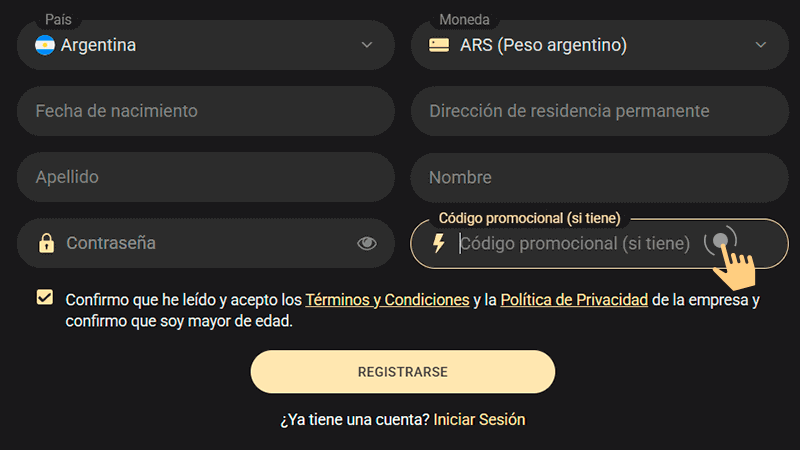Show password with the eye icon
This screenshot has height=450, width=800.
[367, 243]
